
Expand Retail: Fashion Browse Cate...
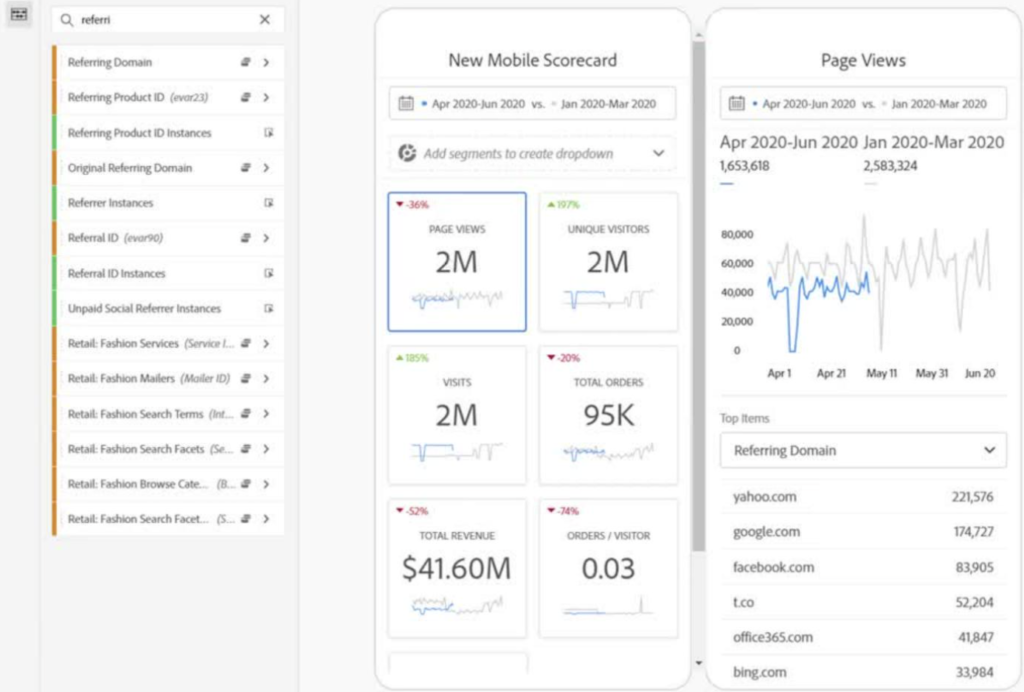coord(266,484)
